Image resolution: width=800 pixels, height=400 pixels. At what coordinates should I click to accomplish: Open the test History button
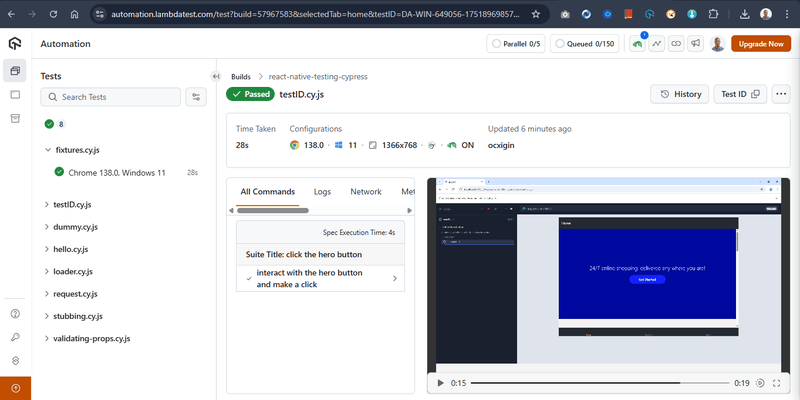point(678,94)
